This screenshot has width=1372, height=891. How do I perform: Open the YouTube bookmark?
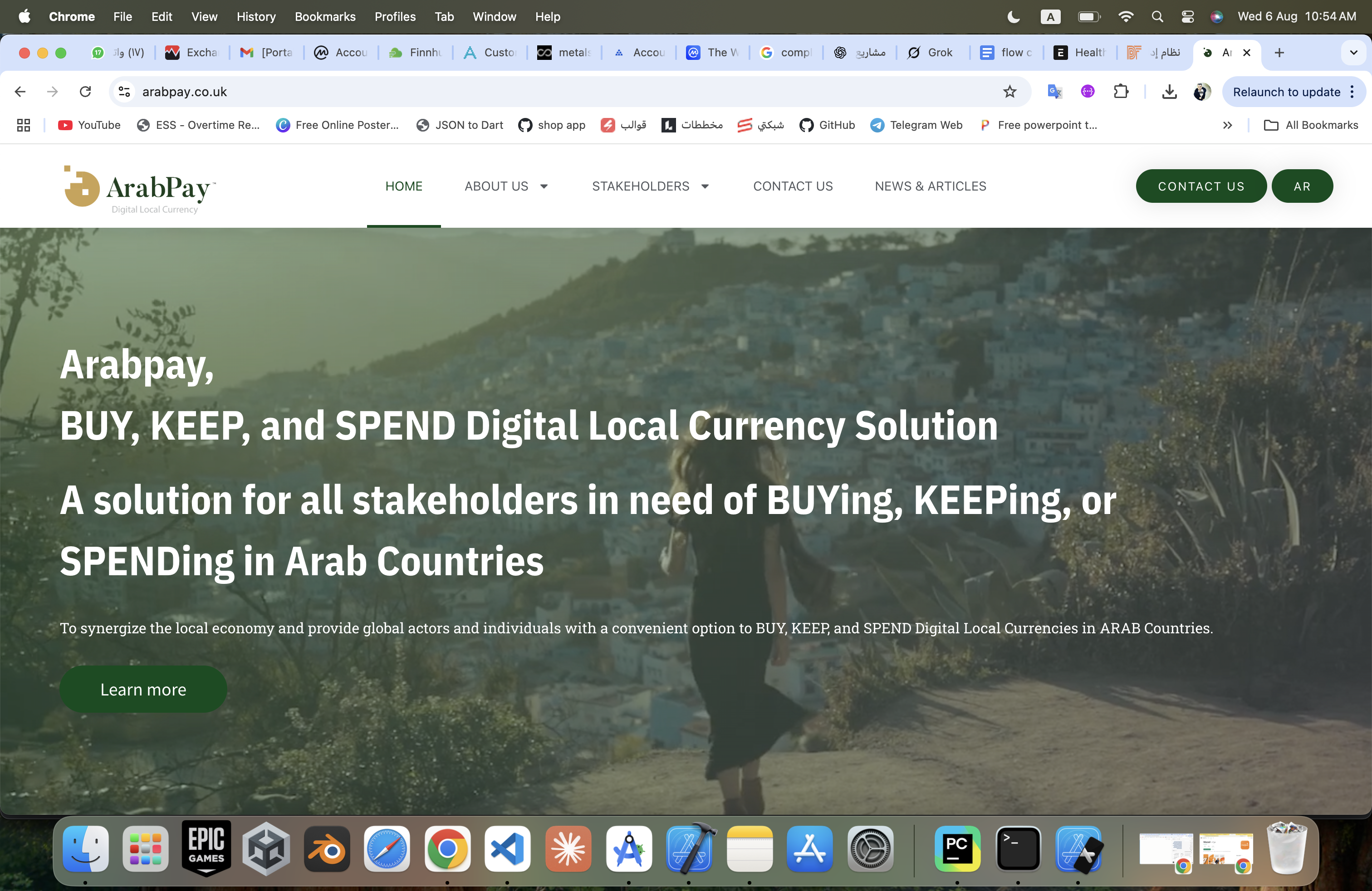89,125
